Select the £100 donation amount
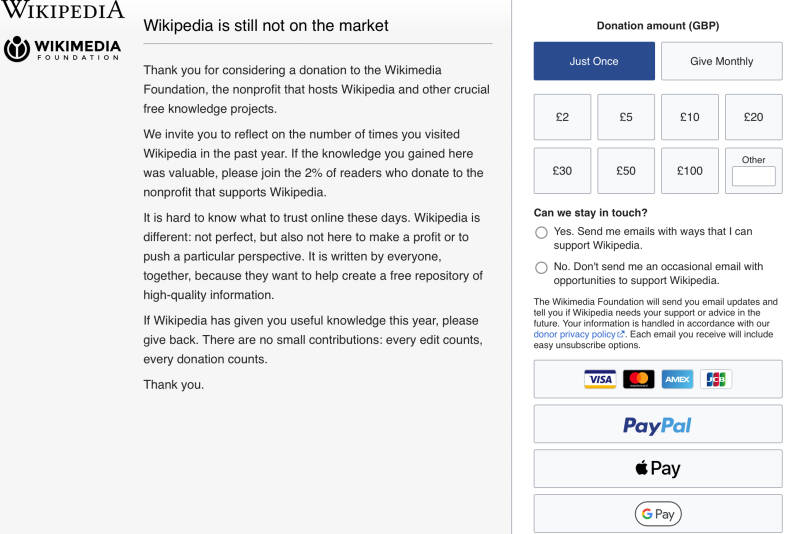This screenshot has width=800, height=534. click(x=689, y=171)
